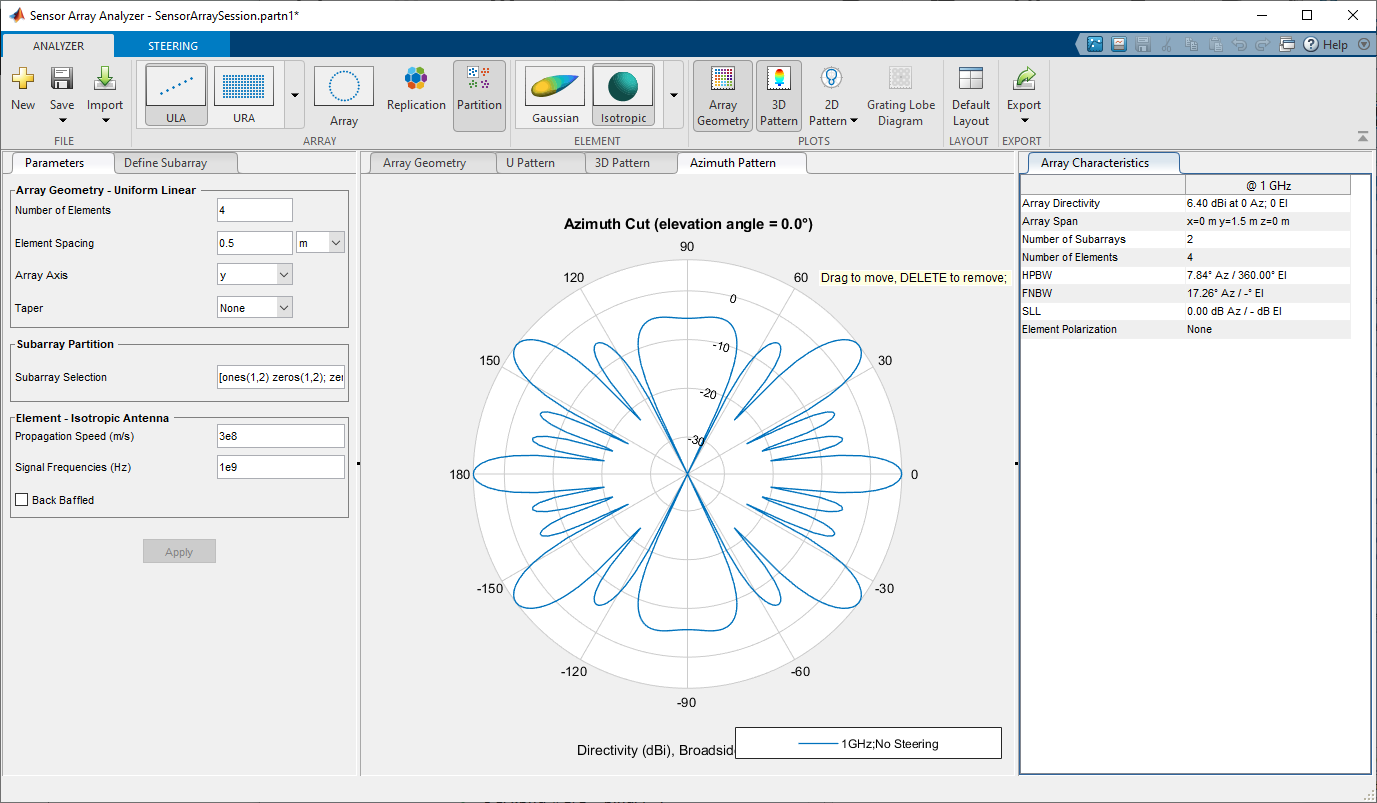Toggle the Array Geometry plot button
The image size is (1377, 803).
coord(722,95)
